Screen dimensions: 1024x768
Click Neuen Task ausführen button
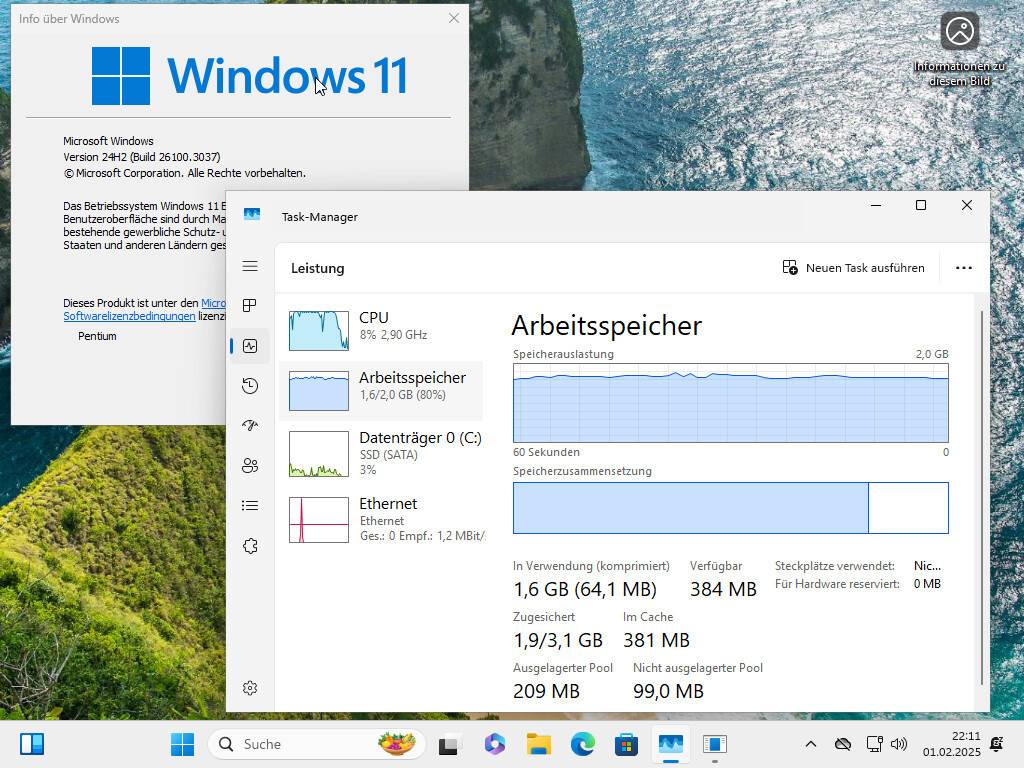tap(853, 268)
